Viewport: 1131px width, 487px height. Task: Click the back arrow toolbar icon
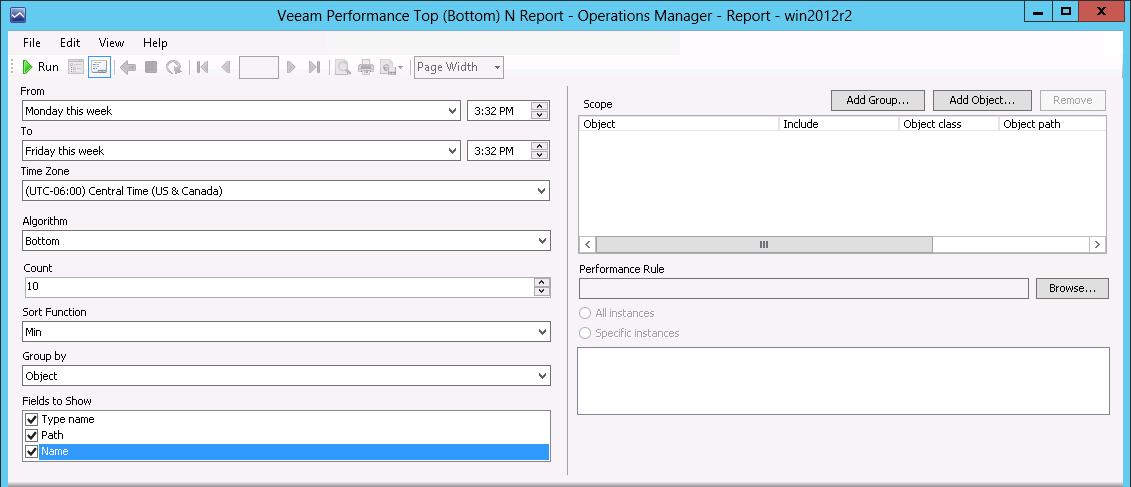click(128, 67)
